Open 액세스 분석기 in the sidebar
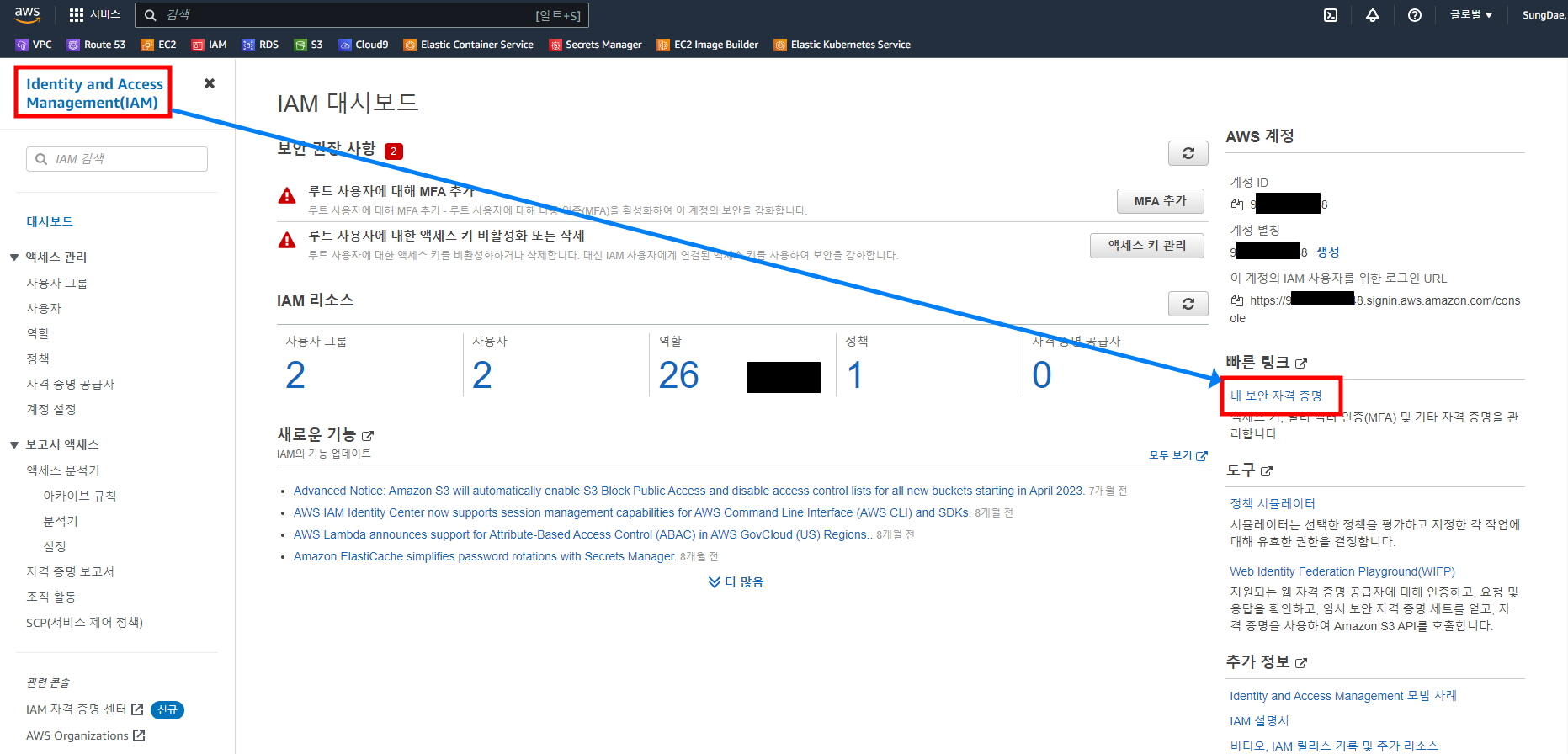This screenshot has height=754, width=1568. (63, 470)
